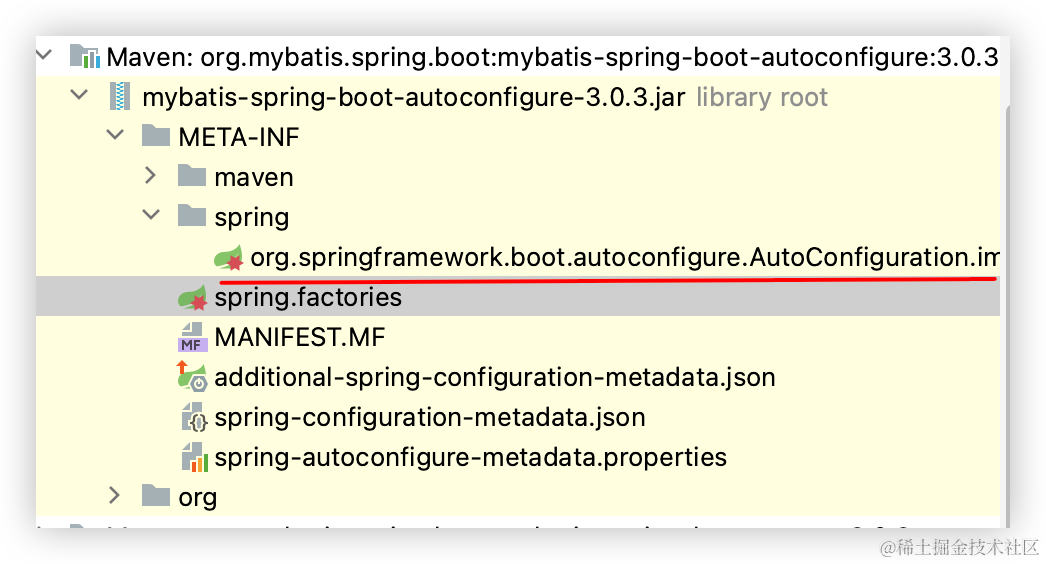Image resolution: width=1046 pixels, height=564 pixels.
Task: Collapse the META-INF folder
Action: point(114,137)
